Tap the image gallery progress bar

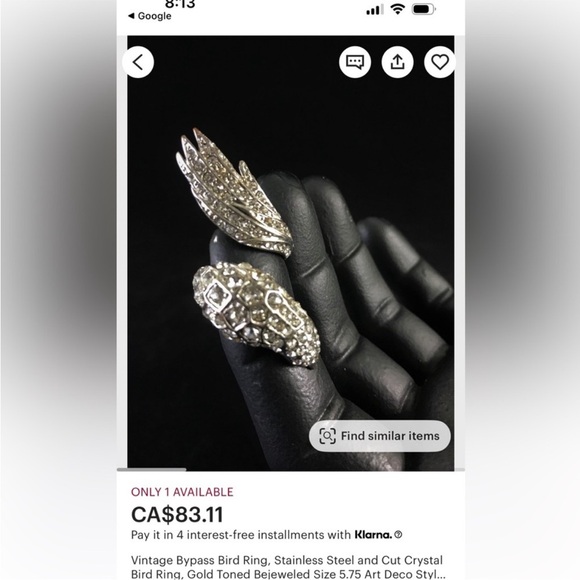coord(291,469)
